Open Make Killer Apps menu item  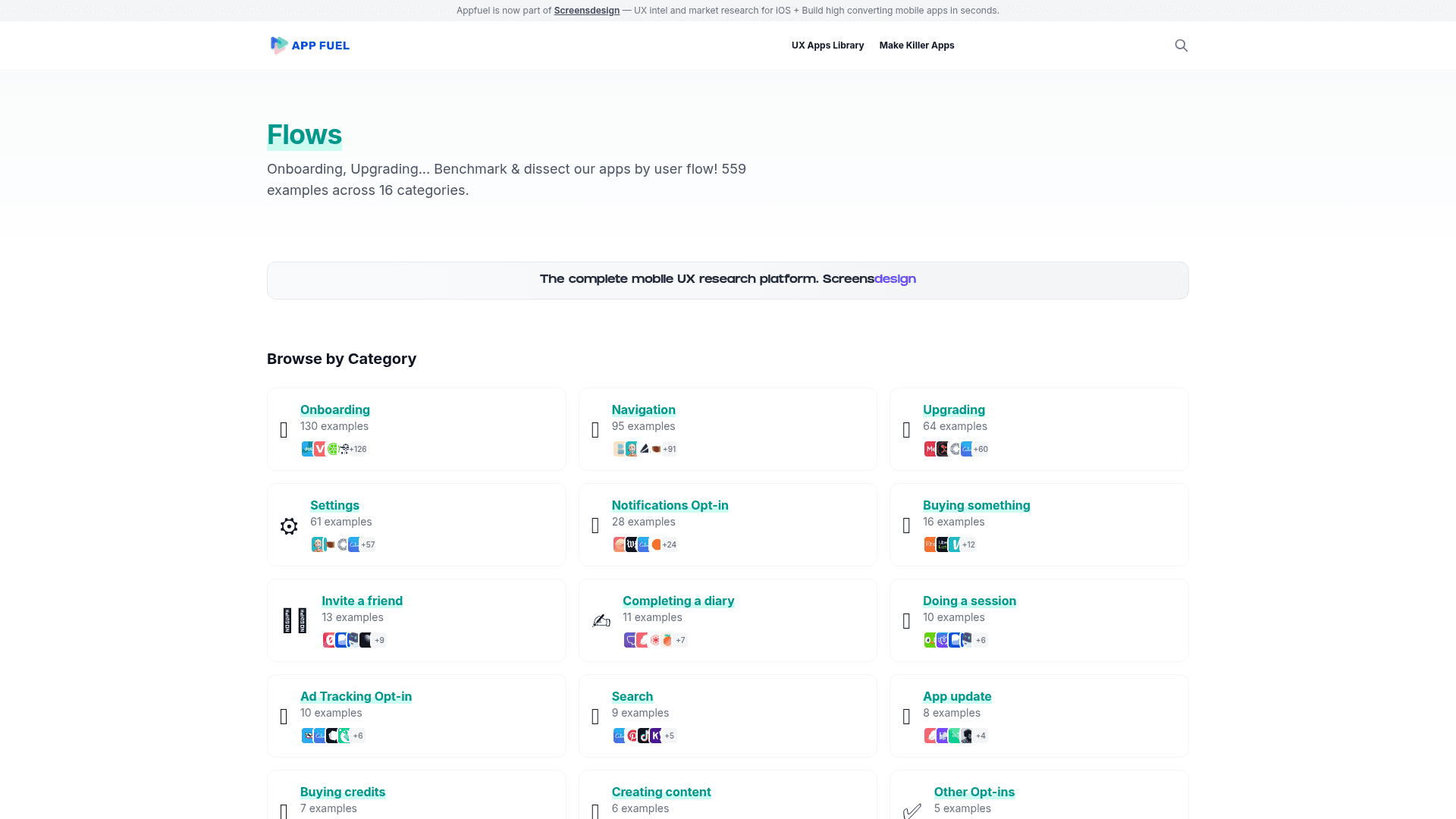[916, 45]
